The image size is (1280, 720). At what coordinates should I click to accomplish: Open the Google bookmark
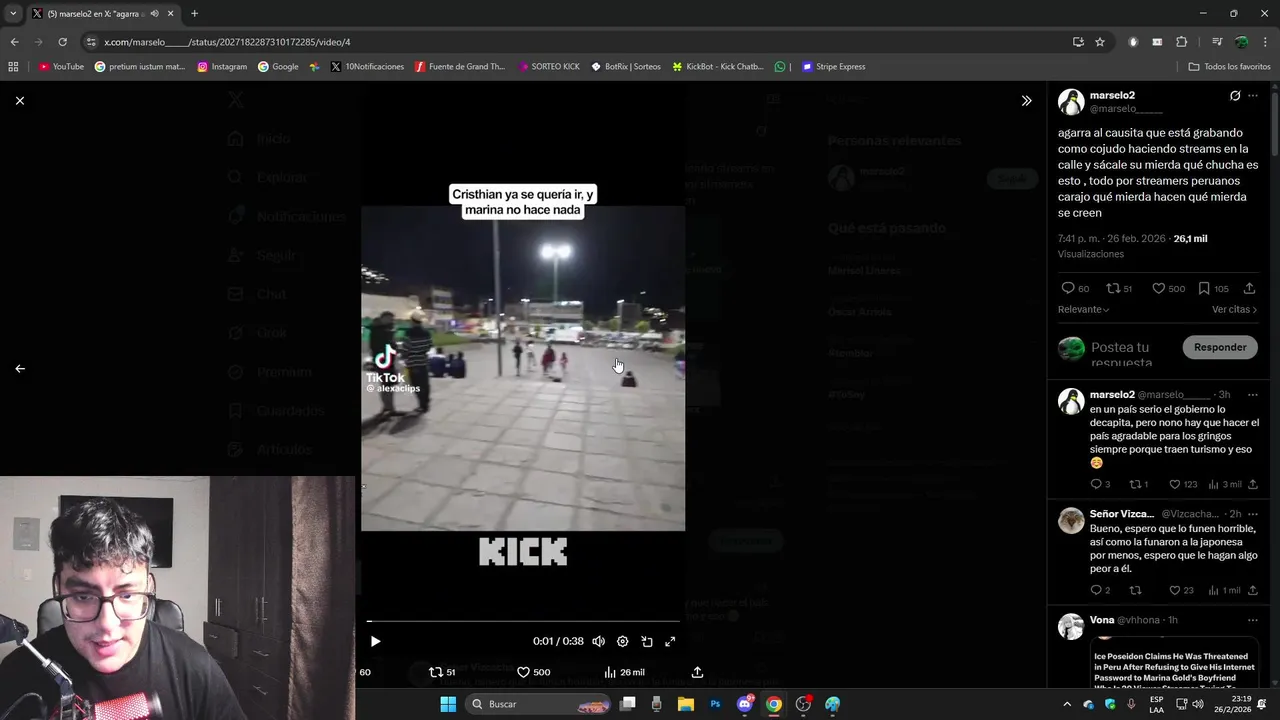(x=278, y=67)
